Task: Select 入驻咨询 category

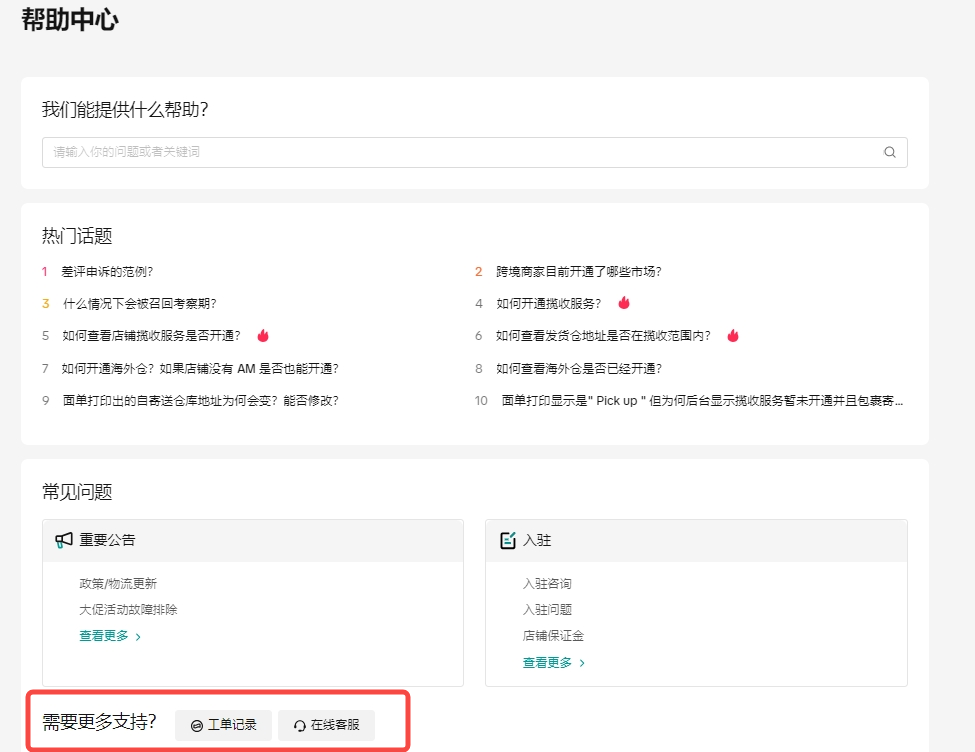Action: coord(547,584)
